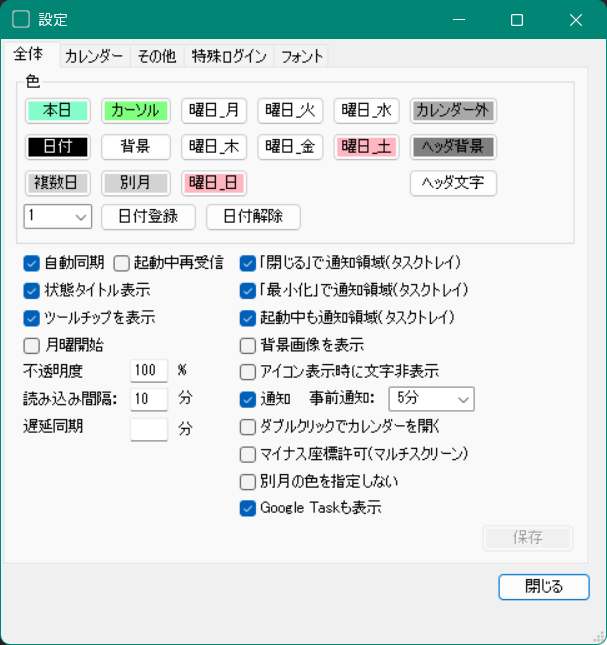The height and width of the screenshot is (645, 607).
Task: Click the ヘッダ背景 color button
Action: pyautogui.click(x=453, y=147)
